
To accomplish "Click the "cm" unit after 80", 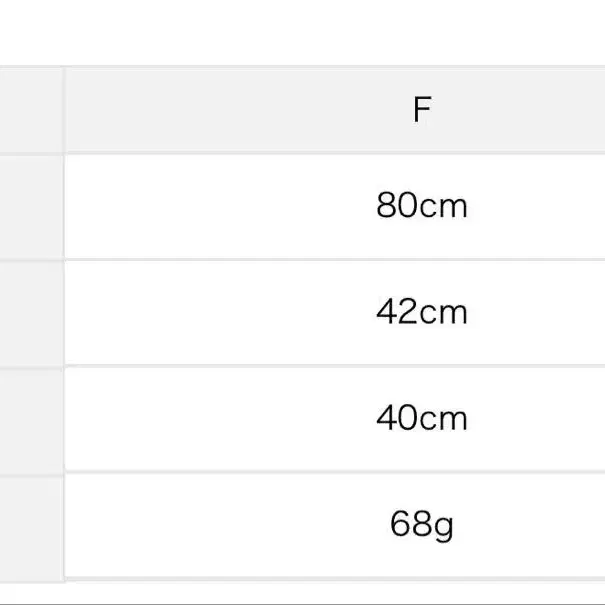I will [443, 207].
